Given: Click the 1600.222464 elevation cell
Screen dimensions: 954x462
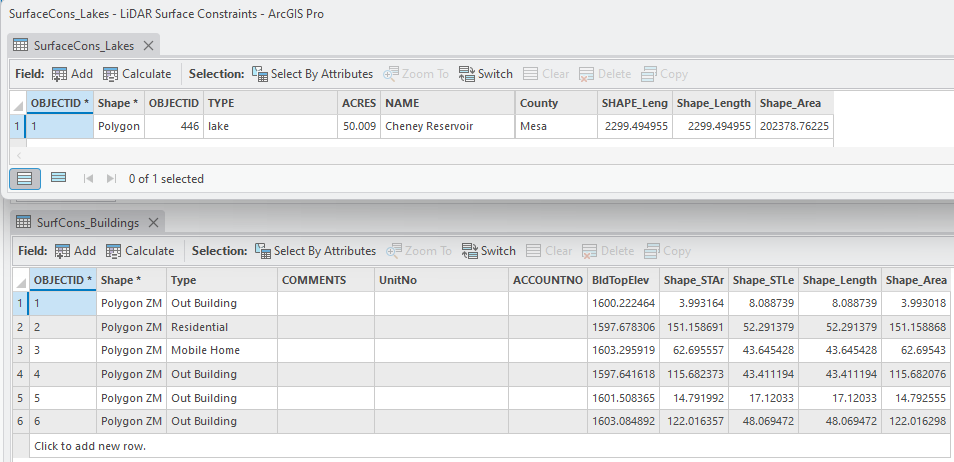Looking at the screenshot, I should [x=623, y=303].
